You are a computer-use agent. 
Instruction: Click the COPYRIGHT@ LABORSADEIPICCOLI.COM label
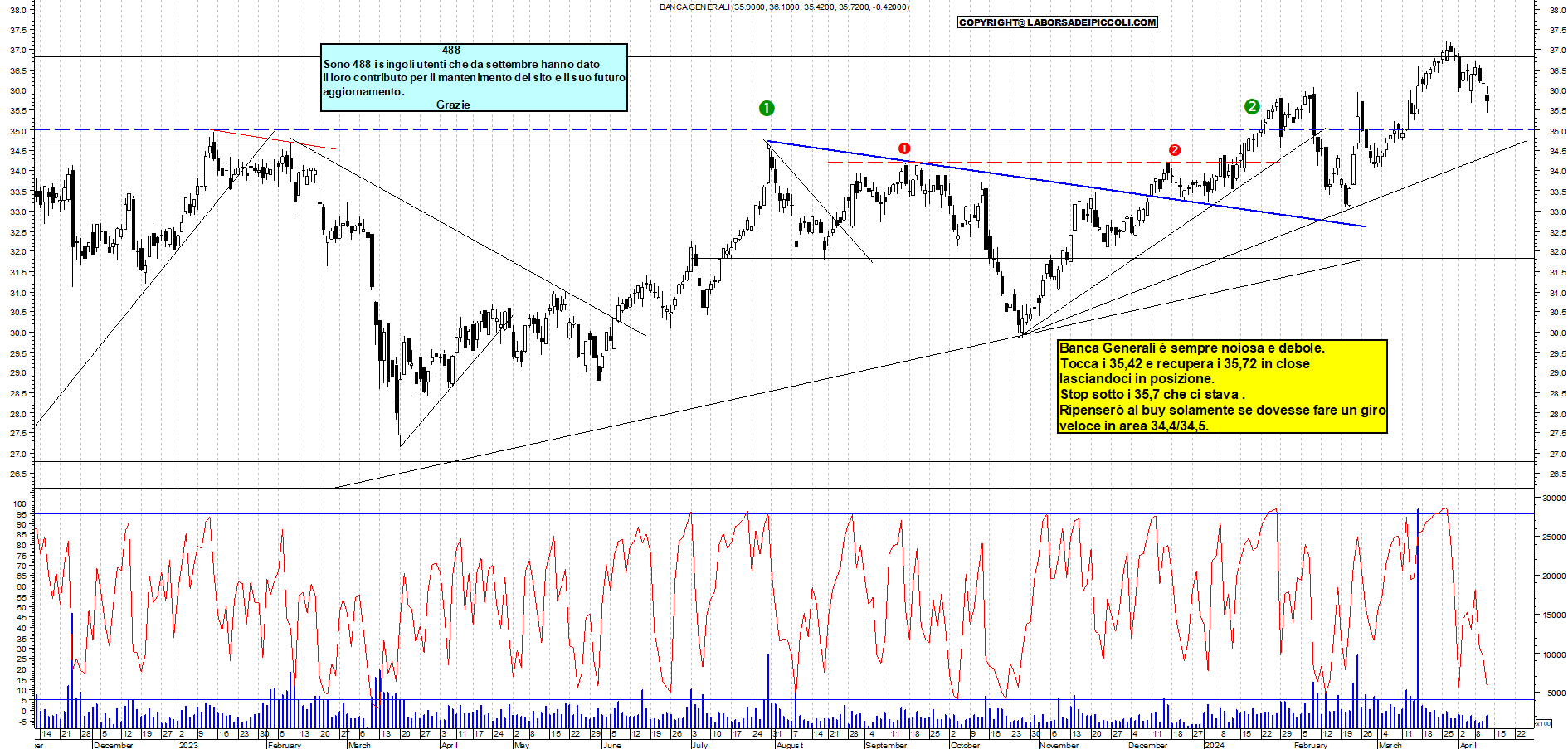tap(1057, 22)
